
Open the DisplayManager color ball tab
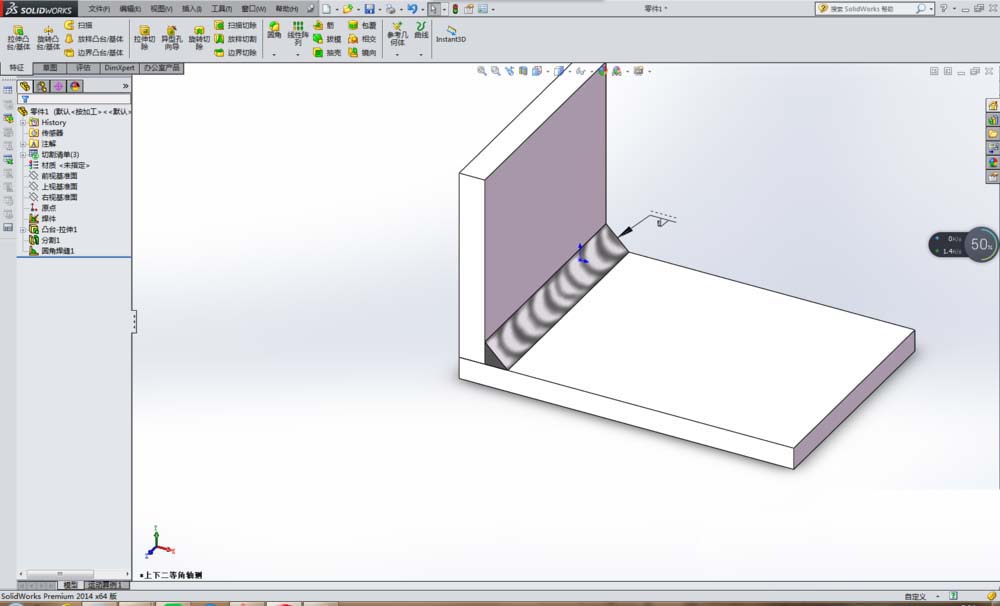click(75, 86)
